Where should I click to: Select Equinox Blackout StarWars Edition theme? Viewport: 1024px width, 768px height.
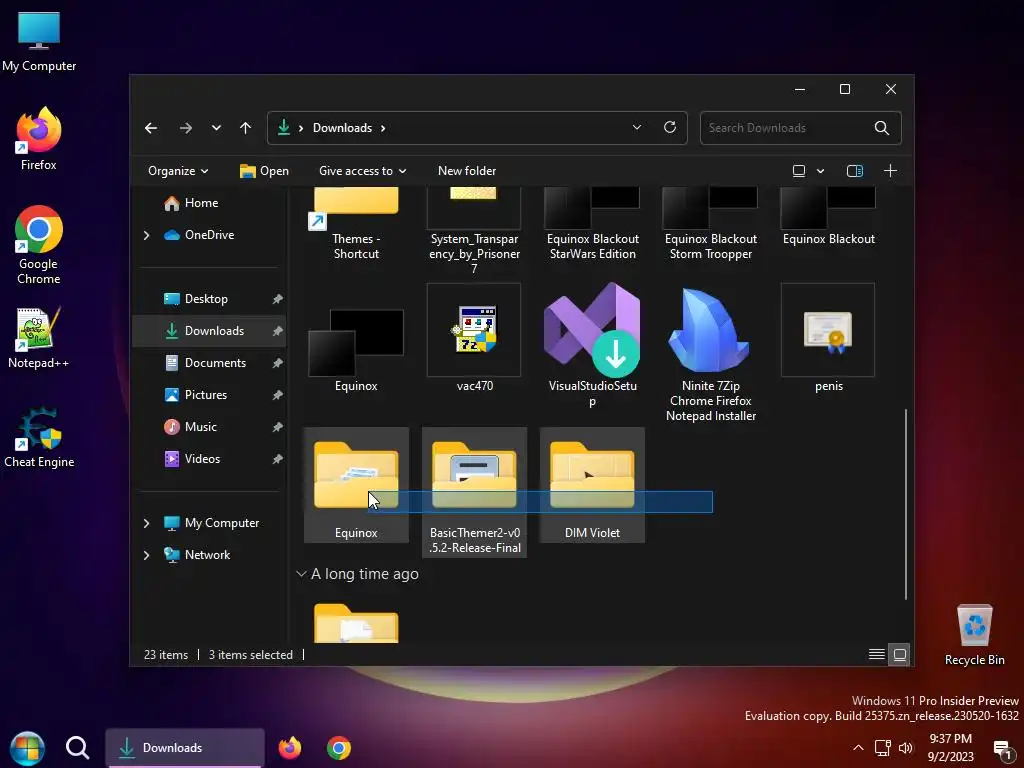592,224
